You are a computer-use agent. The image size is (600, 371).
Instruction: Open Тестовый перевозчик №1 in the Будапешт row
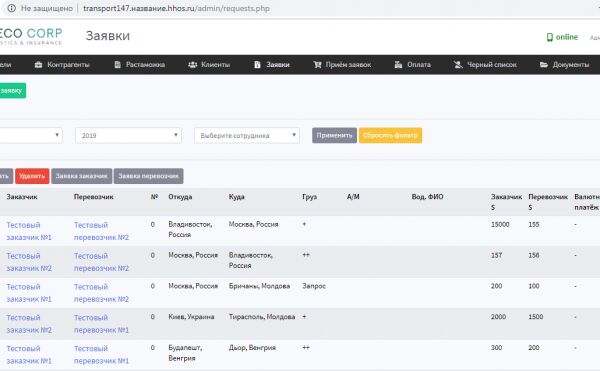click(x=101, y=355)
